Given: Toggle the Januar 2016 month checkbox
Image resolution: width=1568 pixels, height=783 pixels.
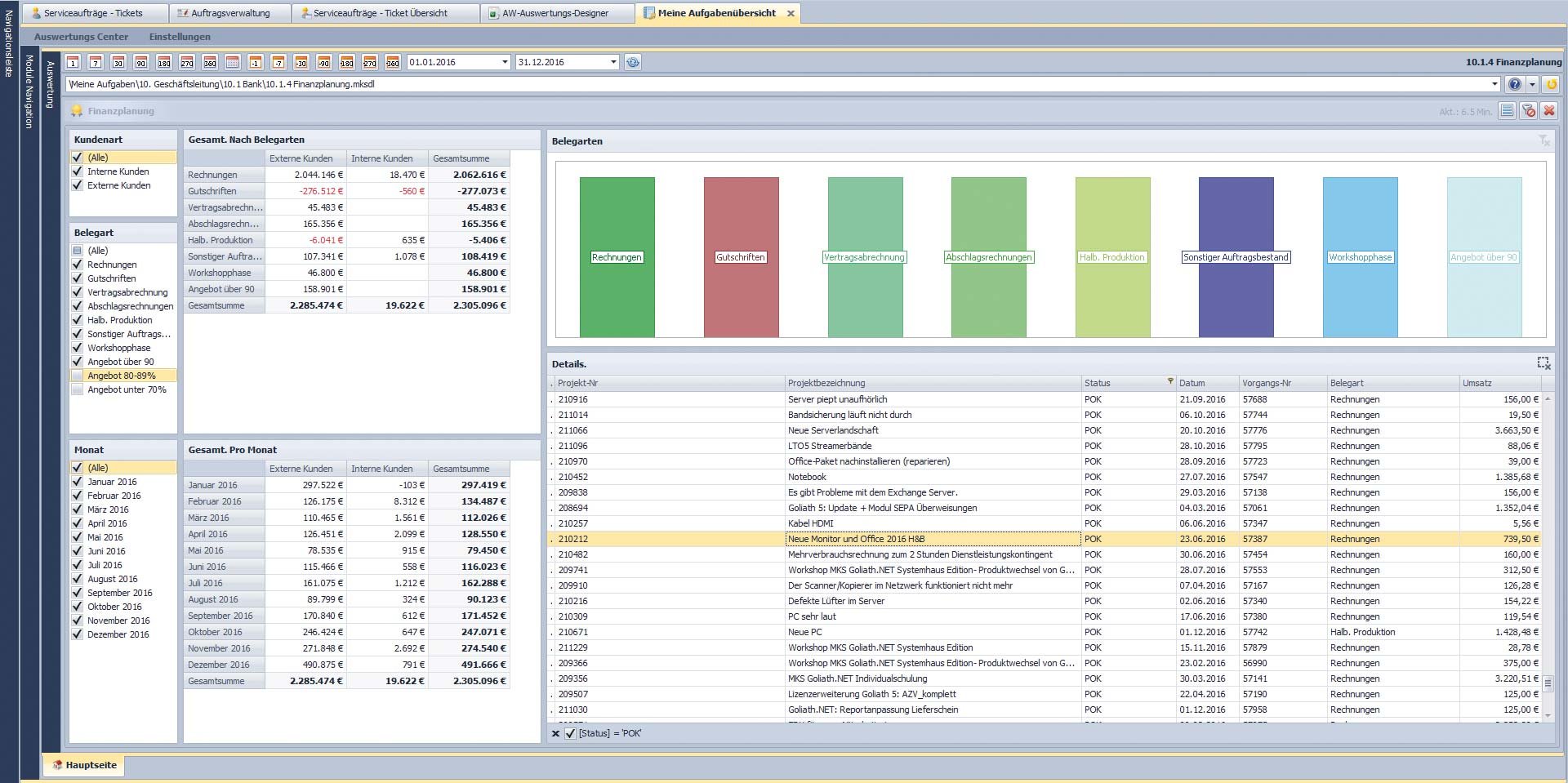Looking at the screenshot, I should [x=78, y=482].
